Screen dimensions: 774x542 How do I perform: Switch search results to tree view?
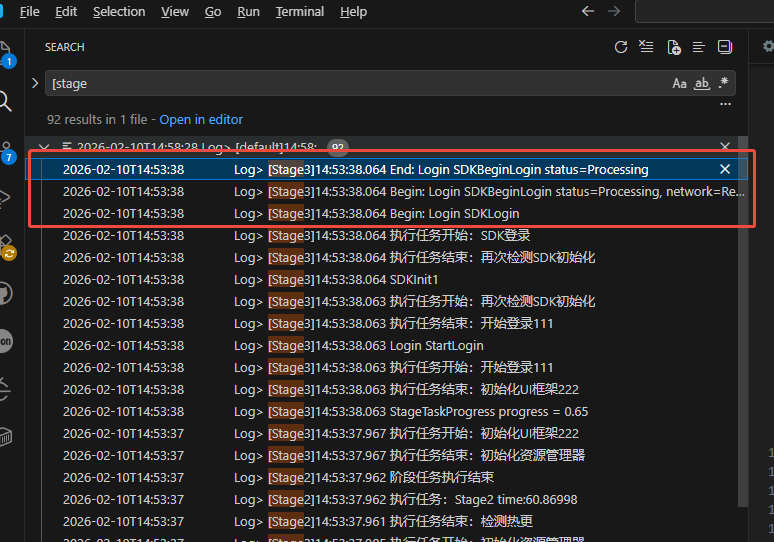[699, 47]
